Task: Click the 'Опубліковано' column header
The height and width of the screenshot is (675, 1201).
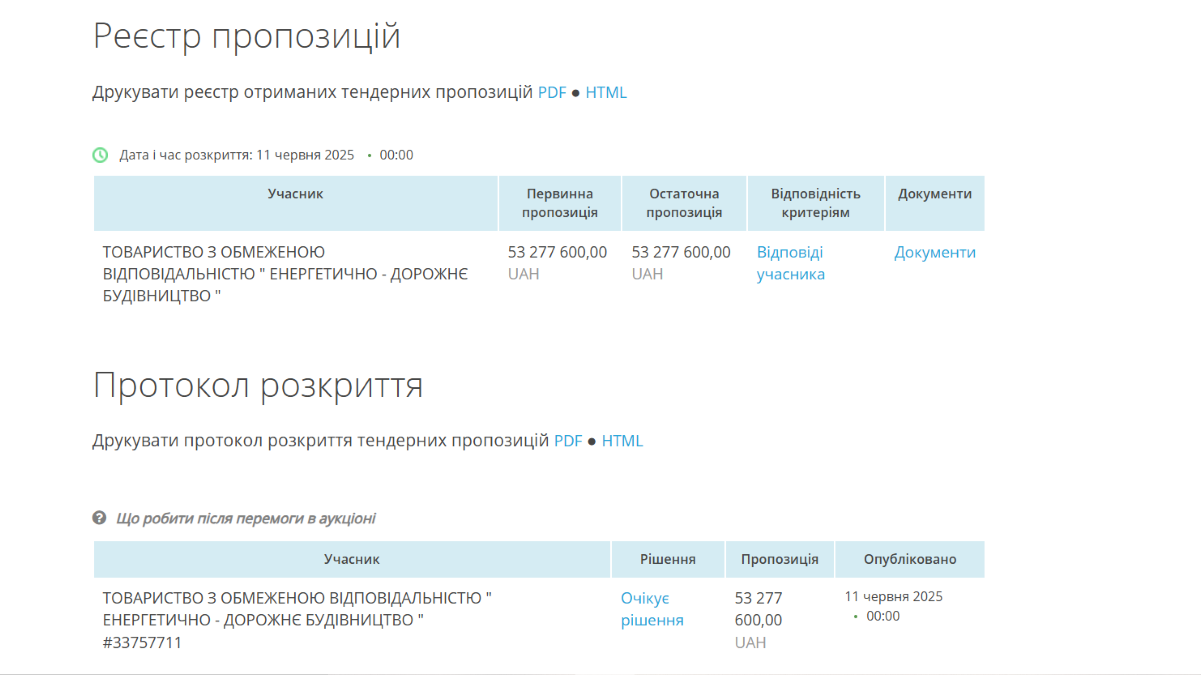Action: point(910,559)
